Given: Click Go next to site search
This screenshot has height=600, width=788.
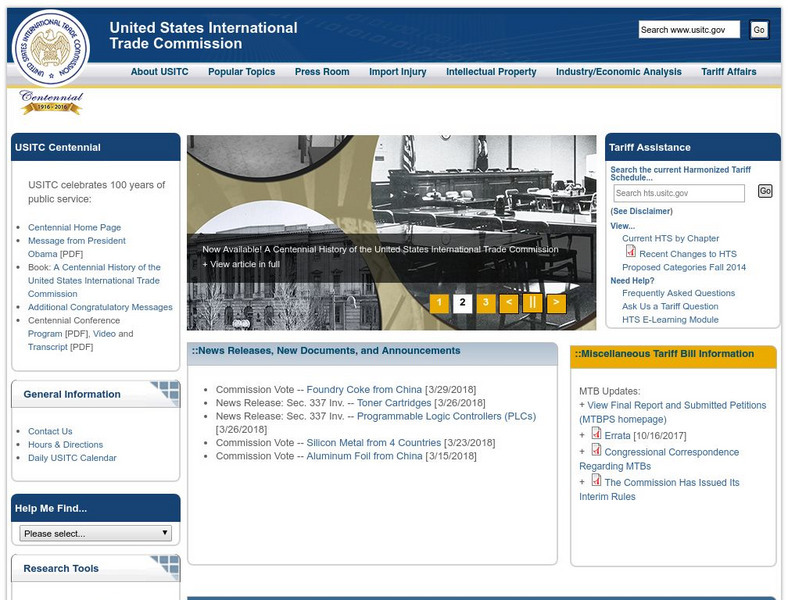Looking at the screenshot, I should click(759, 30).
